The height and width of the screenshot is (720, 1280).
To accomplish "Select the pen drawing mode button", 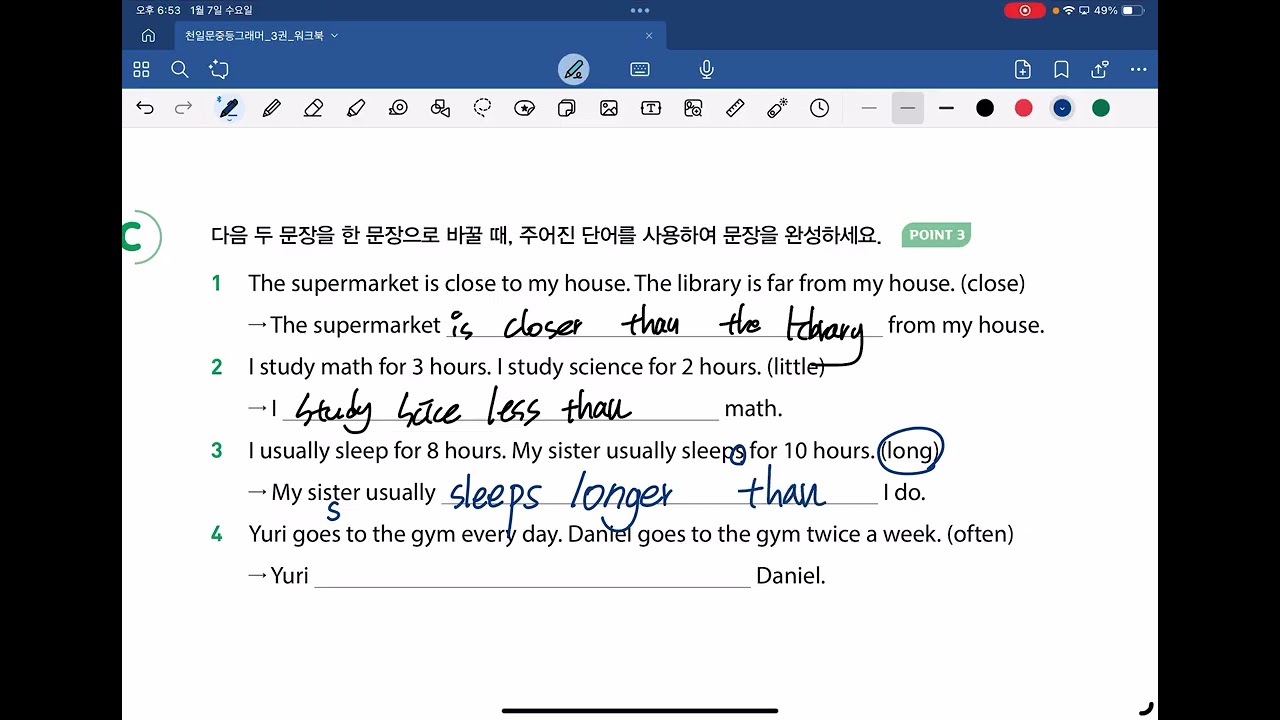I will 574,69.
